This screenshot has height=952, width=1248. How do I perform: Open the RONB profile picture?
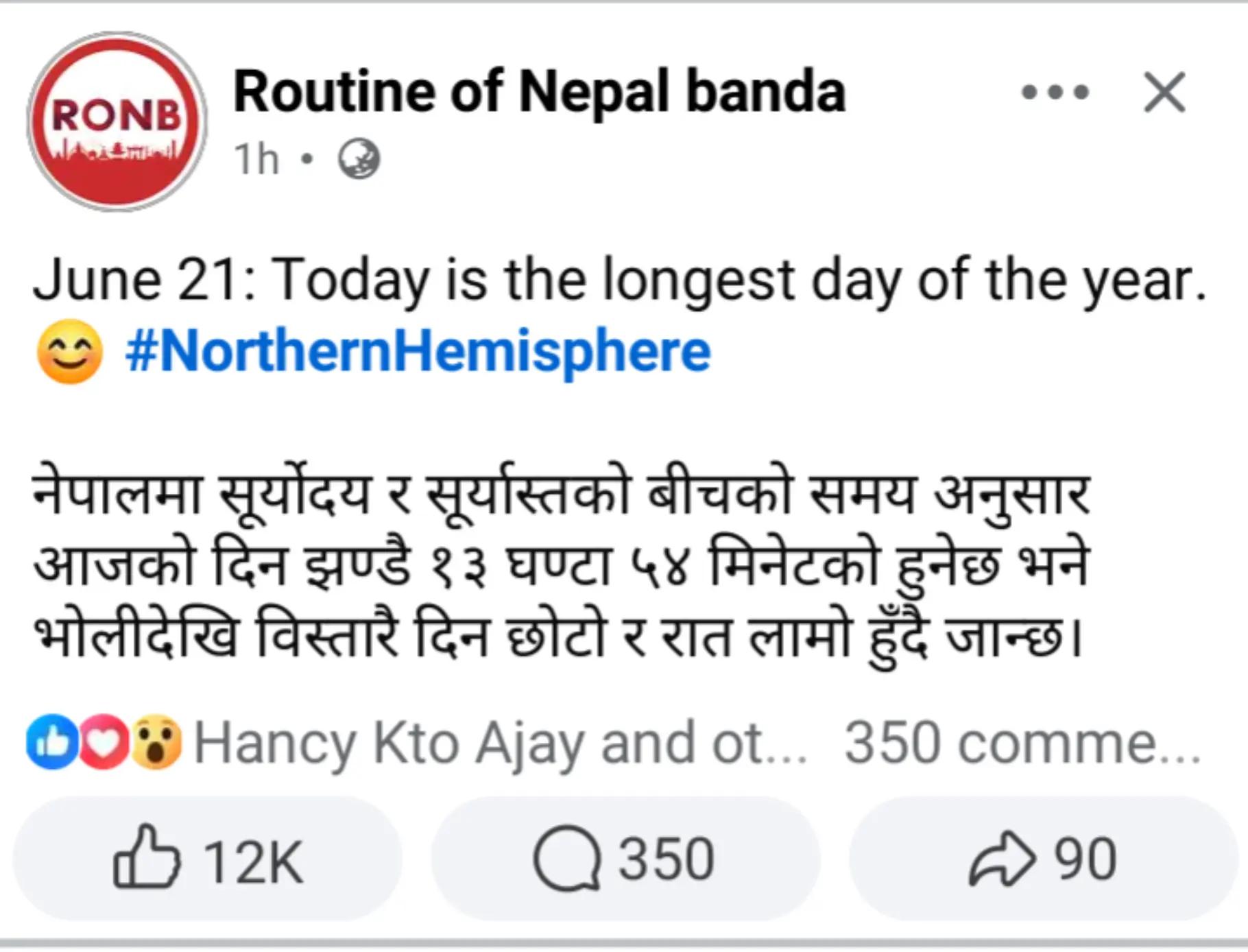(x=117, y=122)
